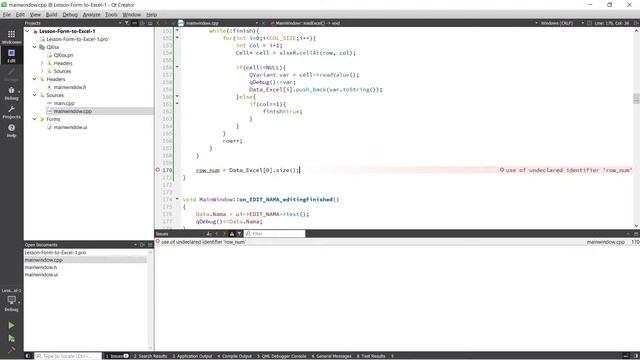Close the mainwindow.cpp editor document
640x360 pixels.
(x=263, y=23)
